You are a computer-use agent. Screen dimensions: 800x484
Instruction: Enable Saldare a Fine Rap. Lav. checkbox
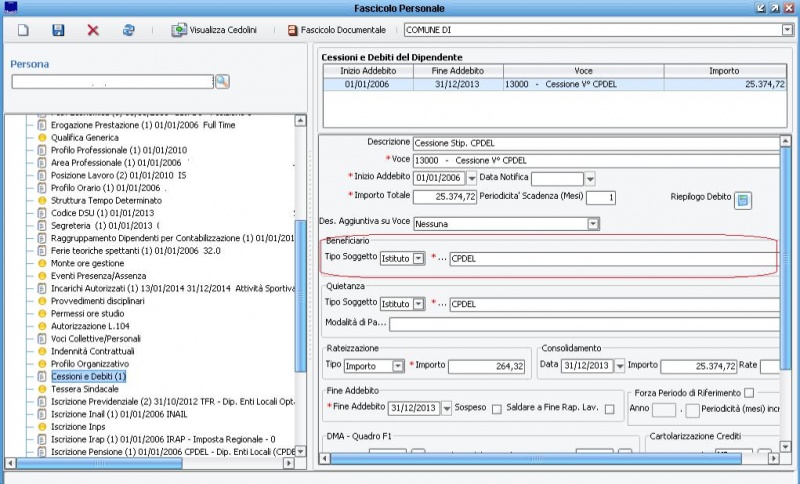609,410
